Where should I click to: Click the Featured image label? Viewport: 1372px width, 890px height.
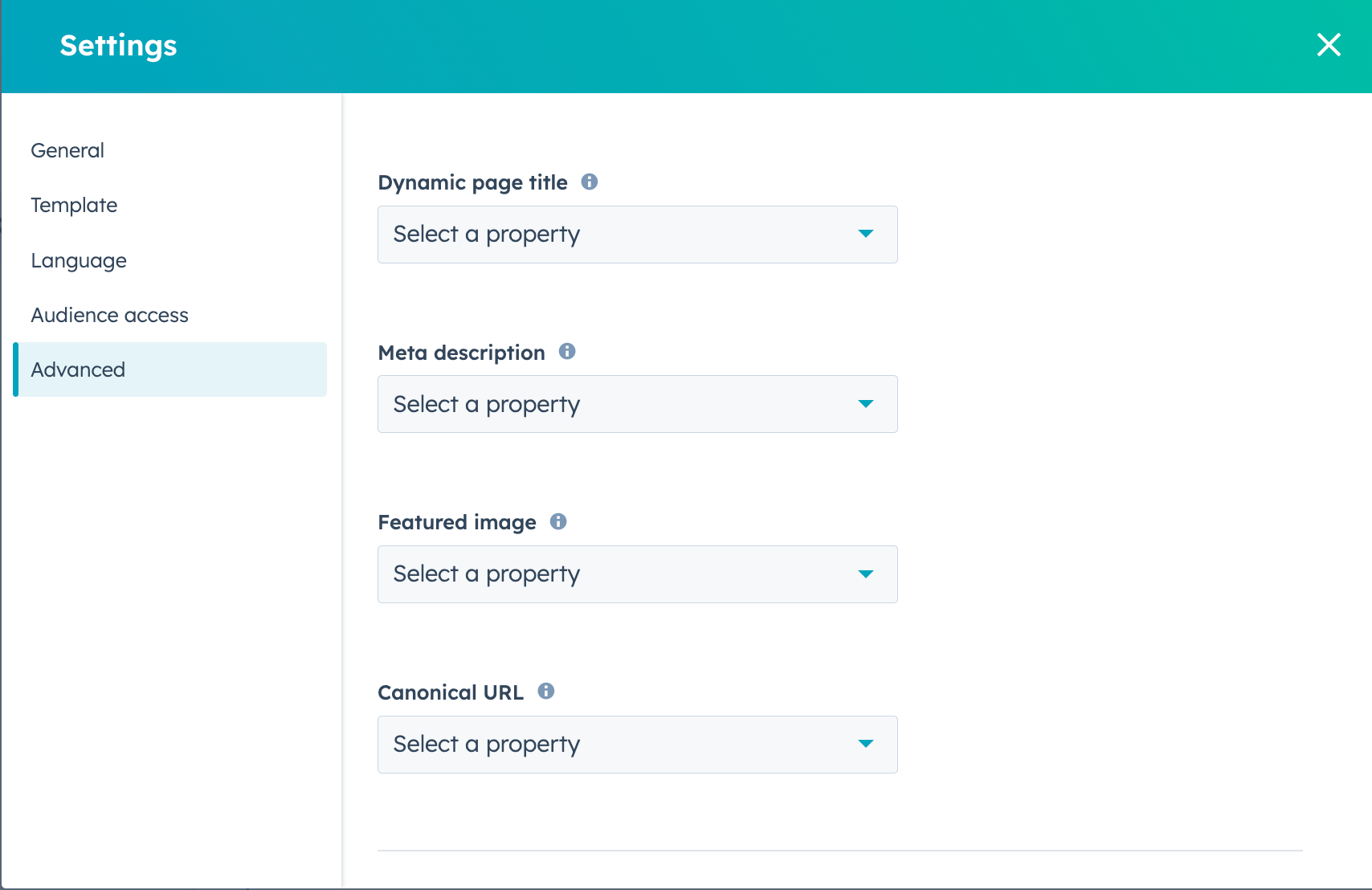457,523
